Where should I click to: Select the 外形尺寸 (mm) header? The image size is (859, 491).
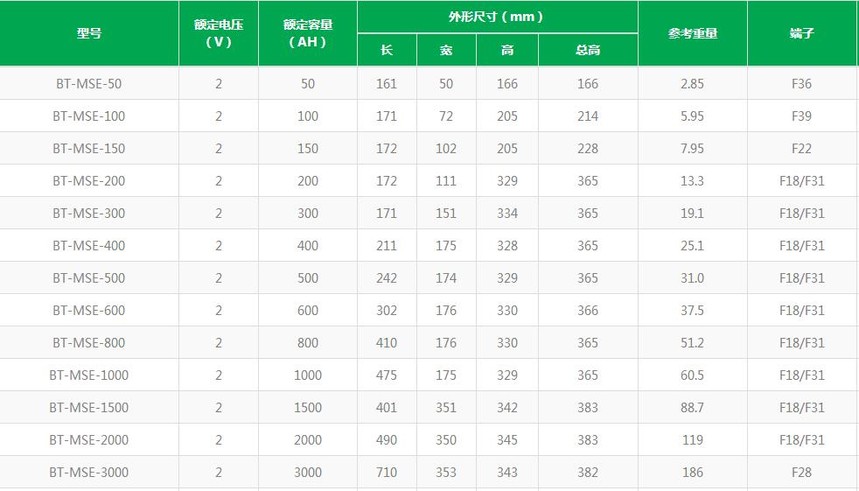pos(497,17)
